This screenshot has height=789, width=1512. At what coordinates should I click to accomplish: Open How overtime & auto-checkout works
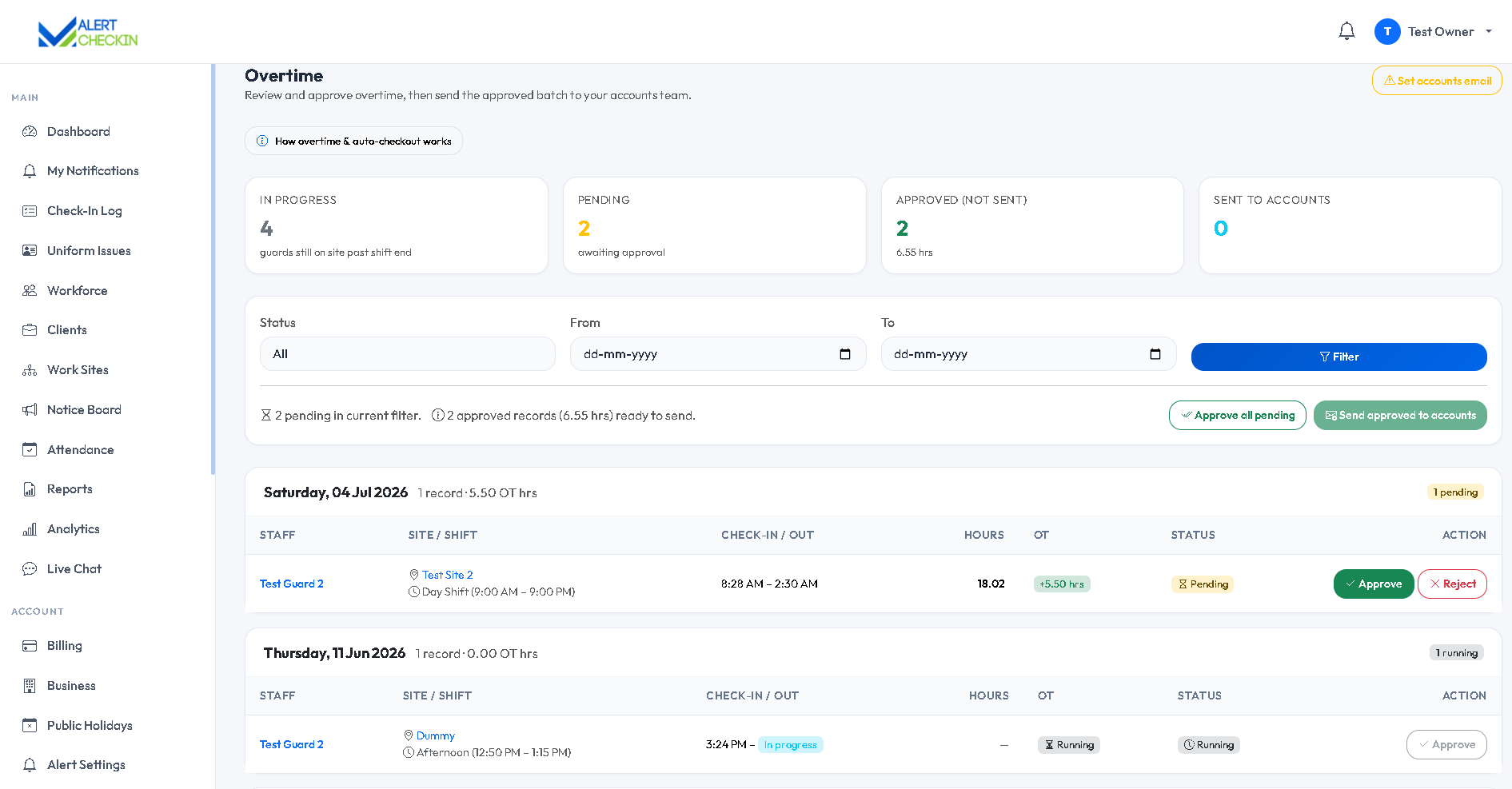coord(353,141)
